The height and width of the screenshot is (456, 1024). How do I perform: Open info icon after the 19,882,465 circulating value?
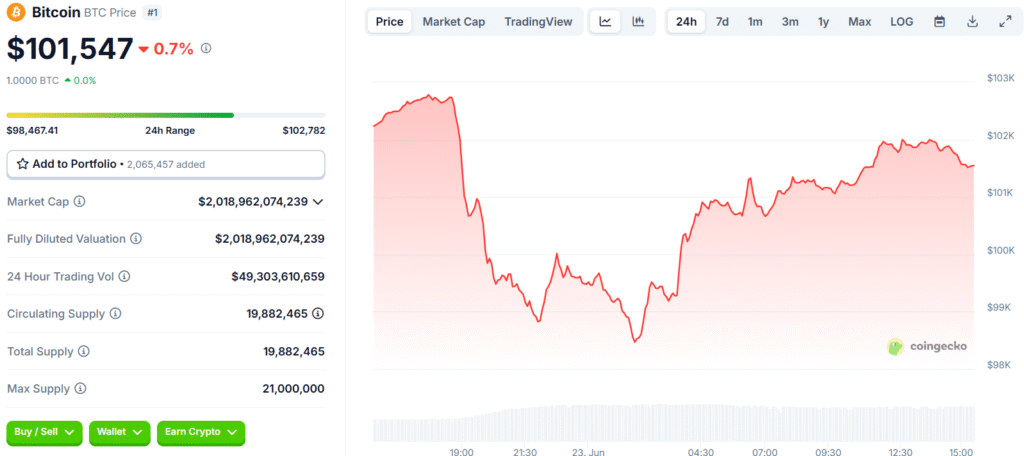coord(318,314)
